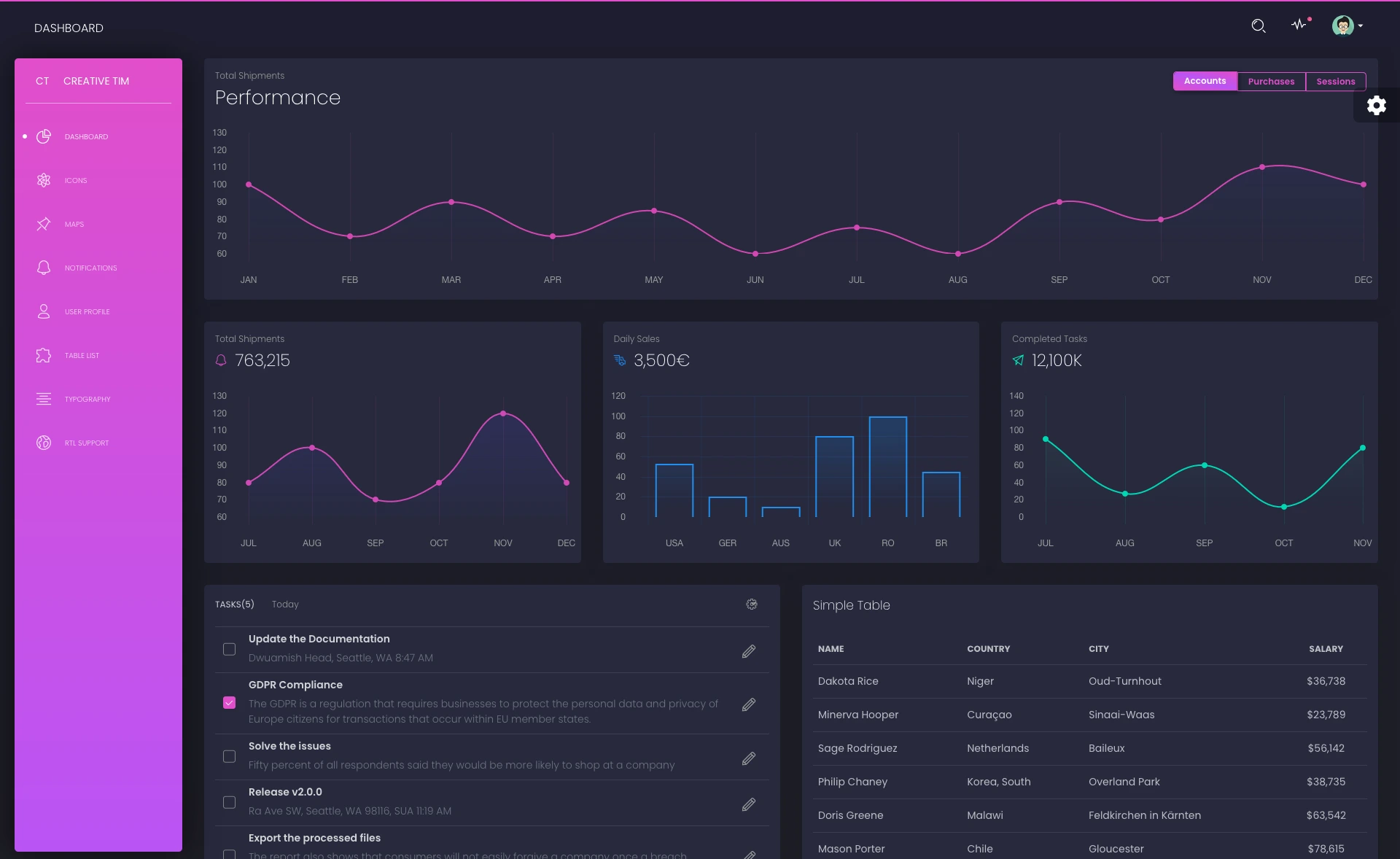Select the Table List sidebar icon
The height and width of the screenshot is (859, 1400).
44,355
